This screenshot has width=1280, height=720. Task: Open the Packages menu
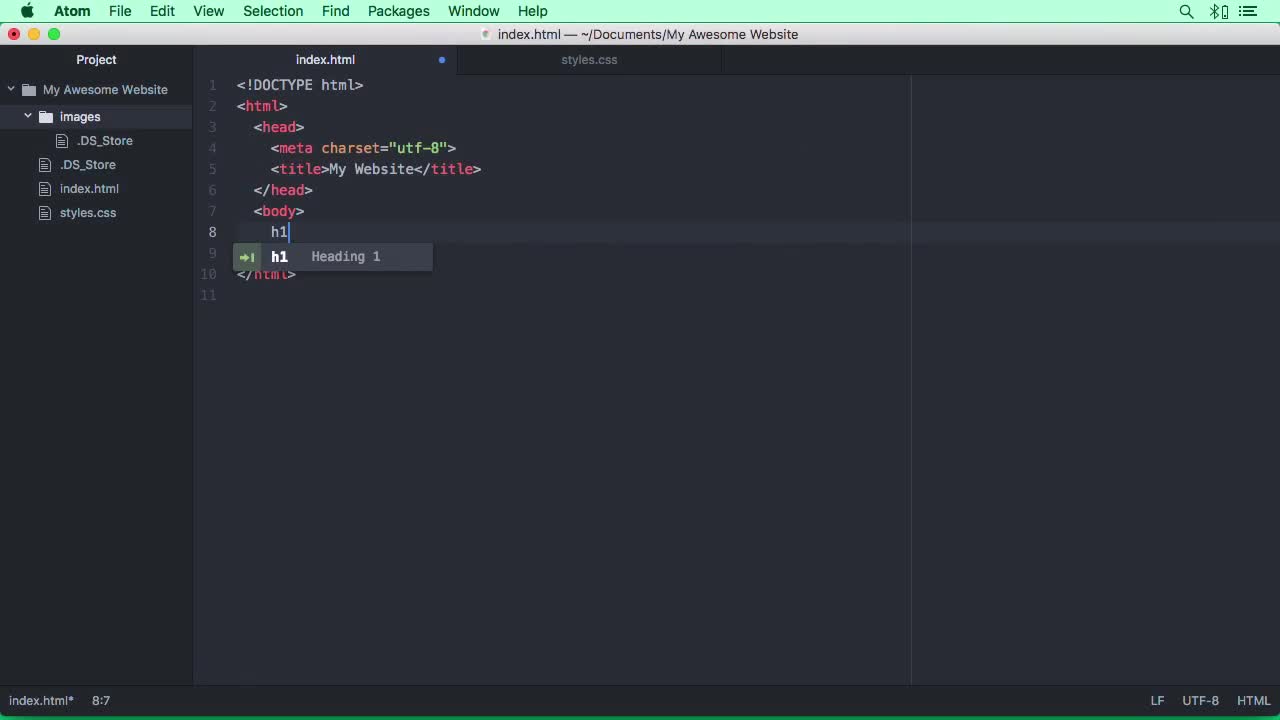(398, 11)
